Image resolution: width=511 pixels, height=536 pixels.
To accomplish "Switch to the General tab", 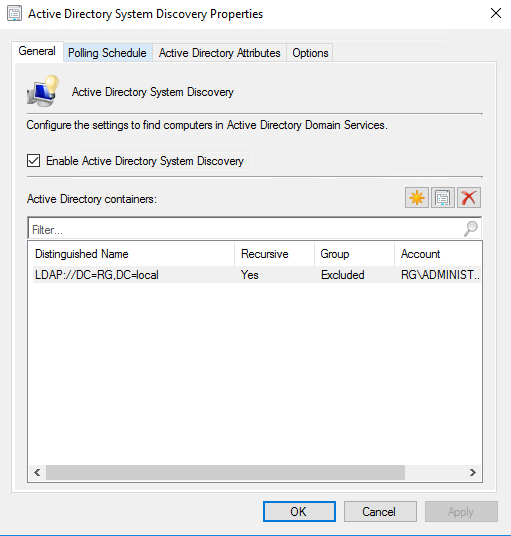I will [x=37, y=51].
